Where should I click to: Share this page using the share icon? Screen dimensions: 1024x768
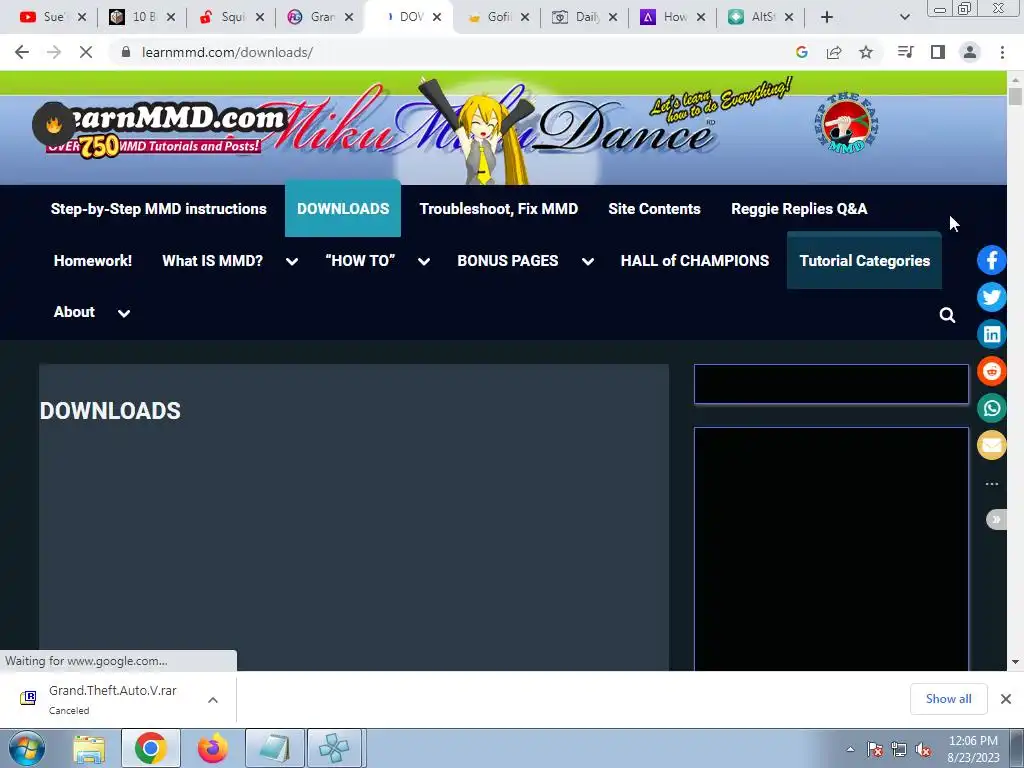point(834,52)
